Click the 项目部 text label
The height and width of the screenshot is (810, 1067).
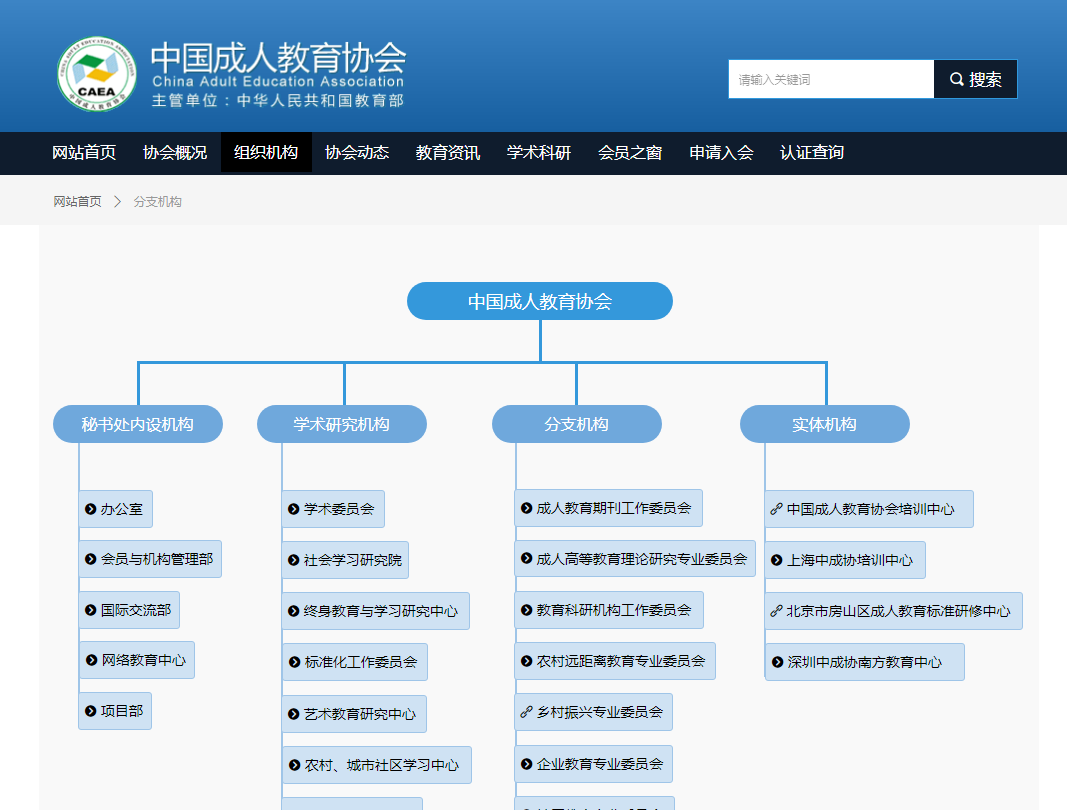point(122,711)
